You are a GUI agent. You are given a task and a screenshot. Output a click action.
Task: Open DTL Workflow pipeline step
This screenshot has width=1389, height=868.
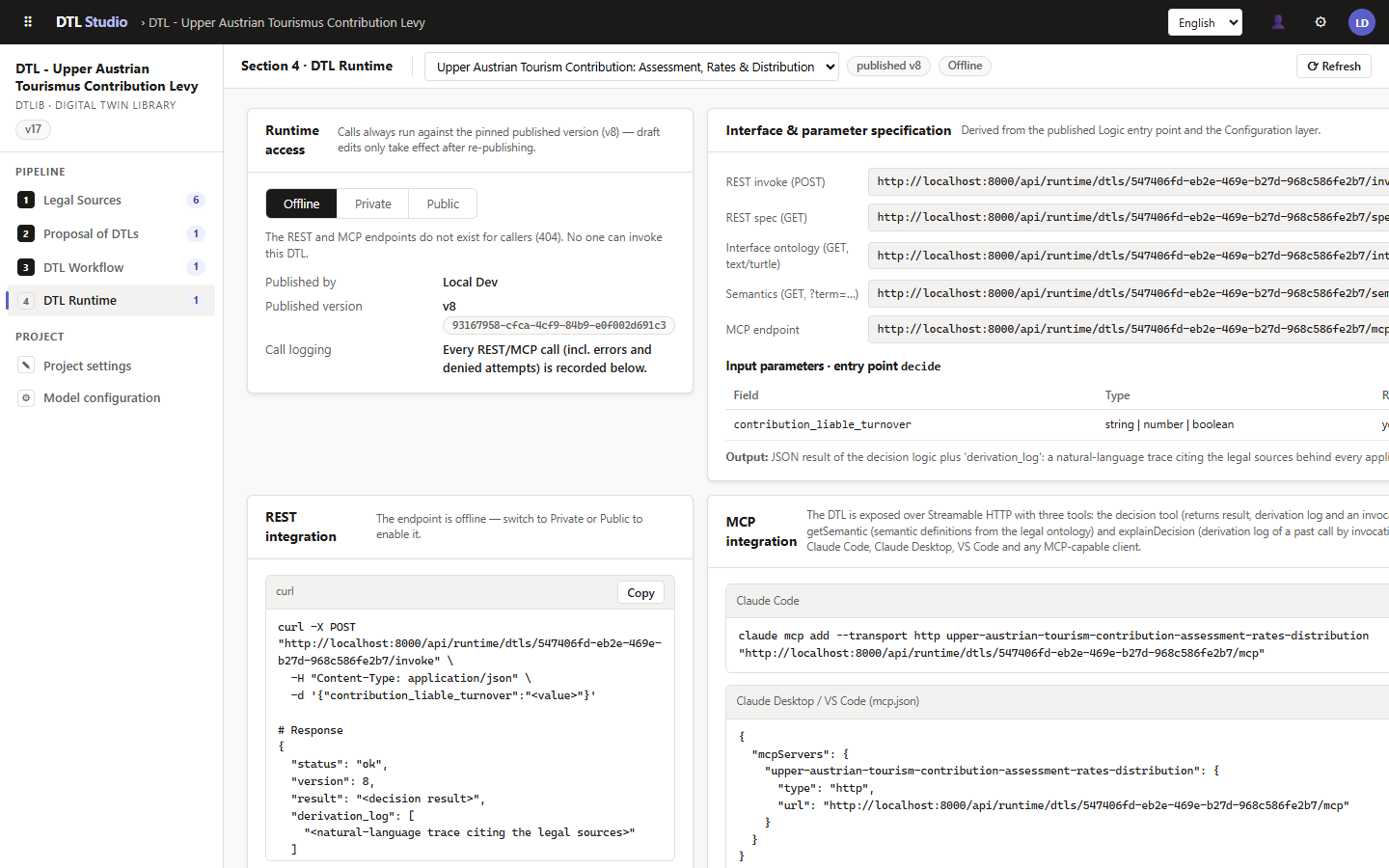[111, 267]
